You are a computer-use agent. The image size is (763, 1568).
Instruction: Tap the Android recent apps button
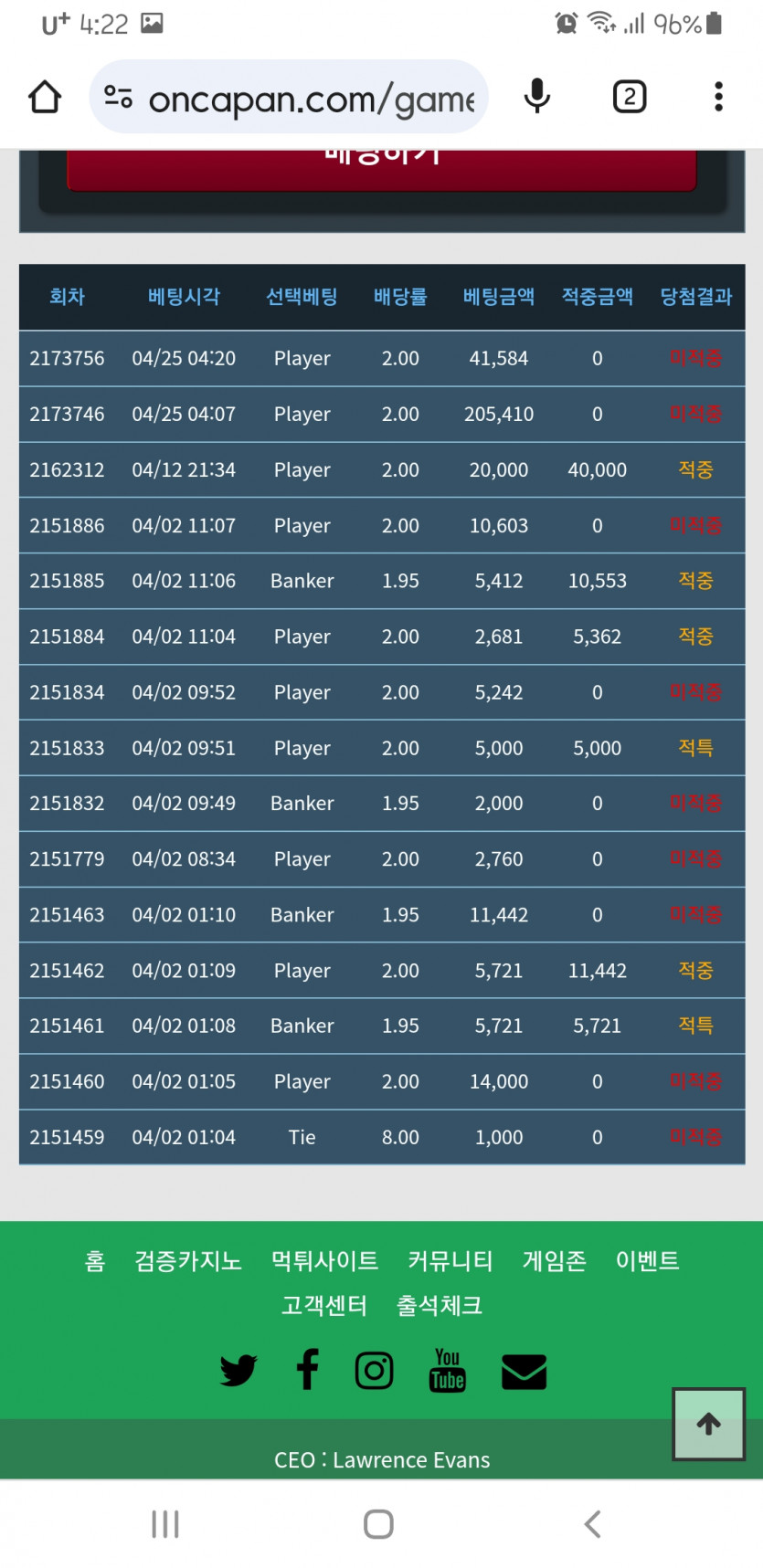[165, 1524]
